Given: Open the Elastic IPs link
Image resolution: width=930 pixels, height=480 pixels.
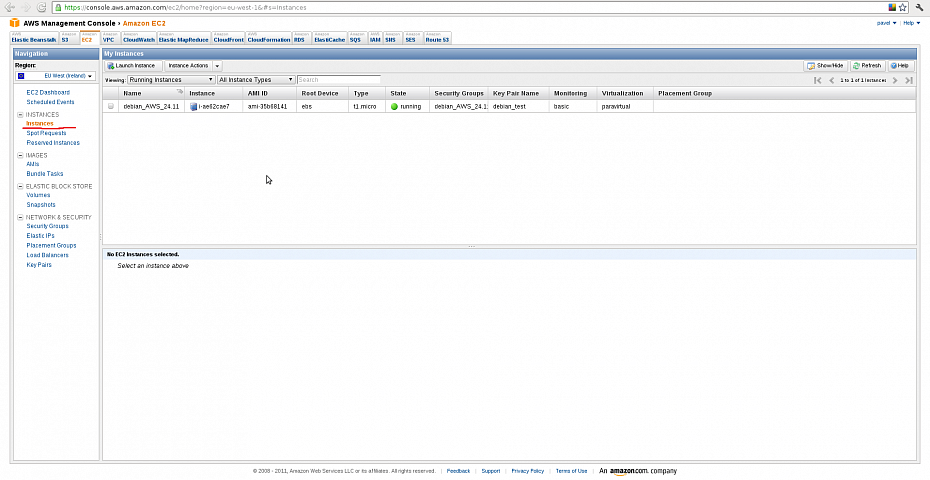Looking at the screenshot, I should coord(40,236).
